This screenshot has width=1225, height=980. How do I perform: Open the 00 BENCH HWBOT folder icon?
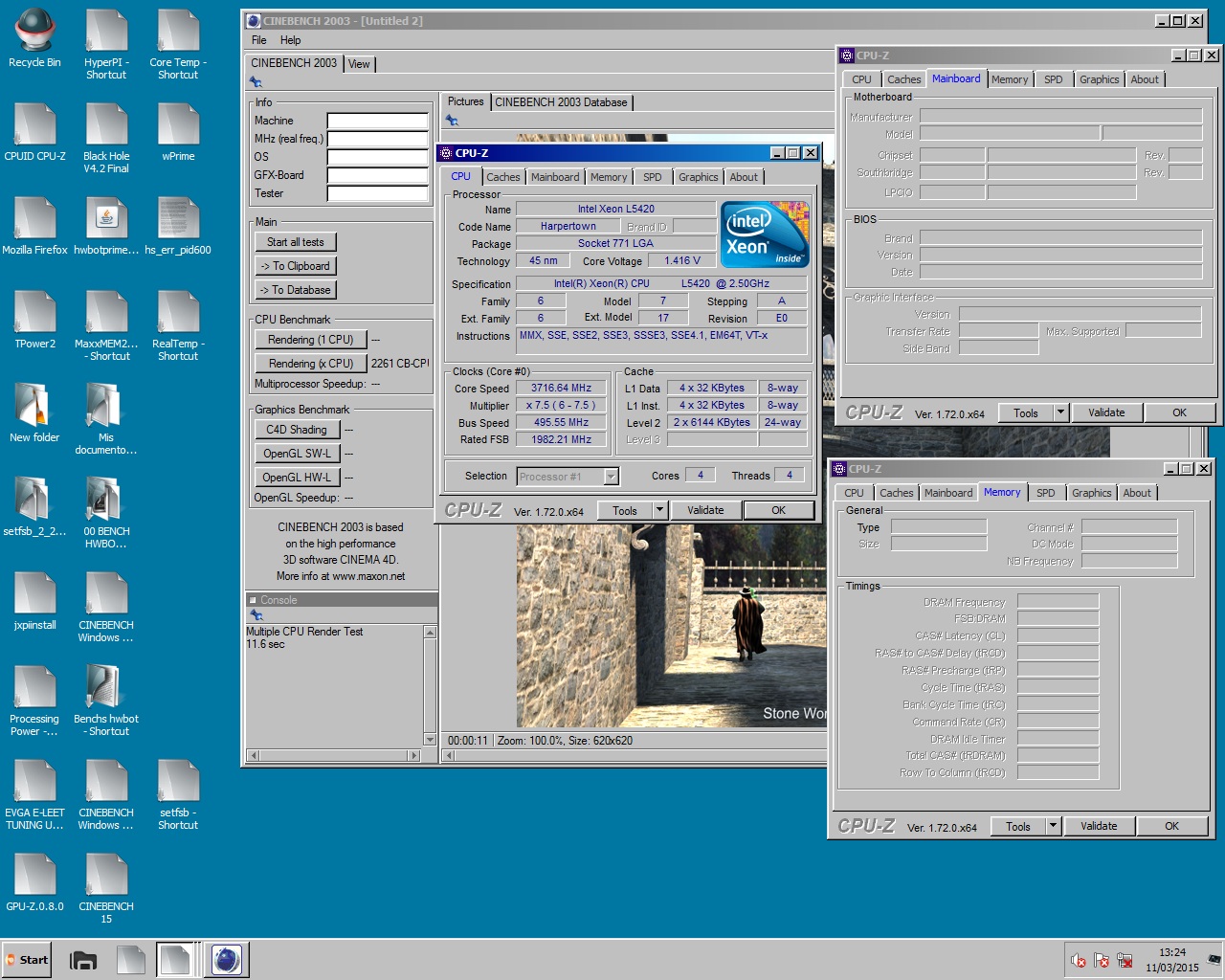coord(105,513)
